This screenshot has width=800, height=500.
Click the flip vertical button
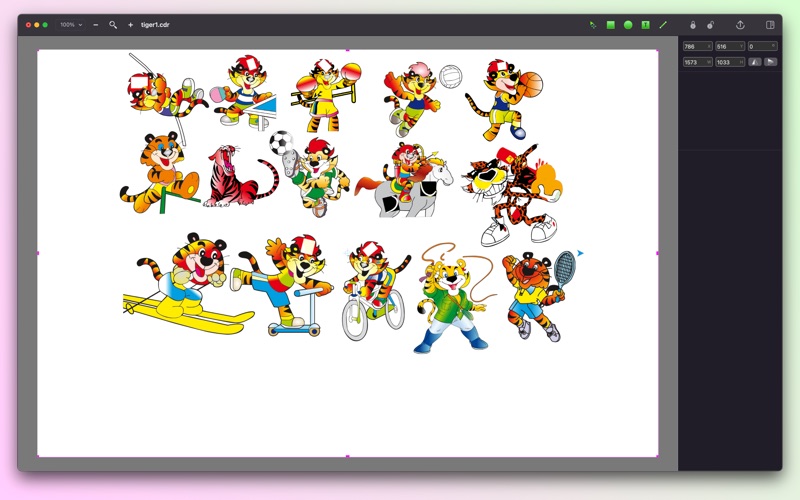click(771, 62)
